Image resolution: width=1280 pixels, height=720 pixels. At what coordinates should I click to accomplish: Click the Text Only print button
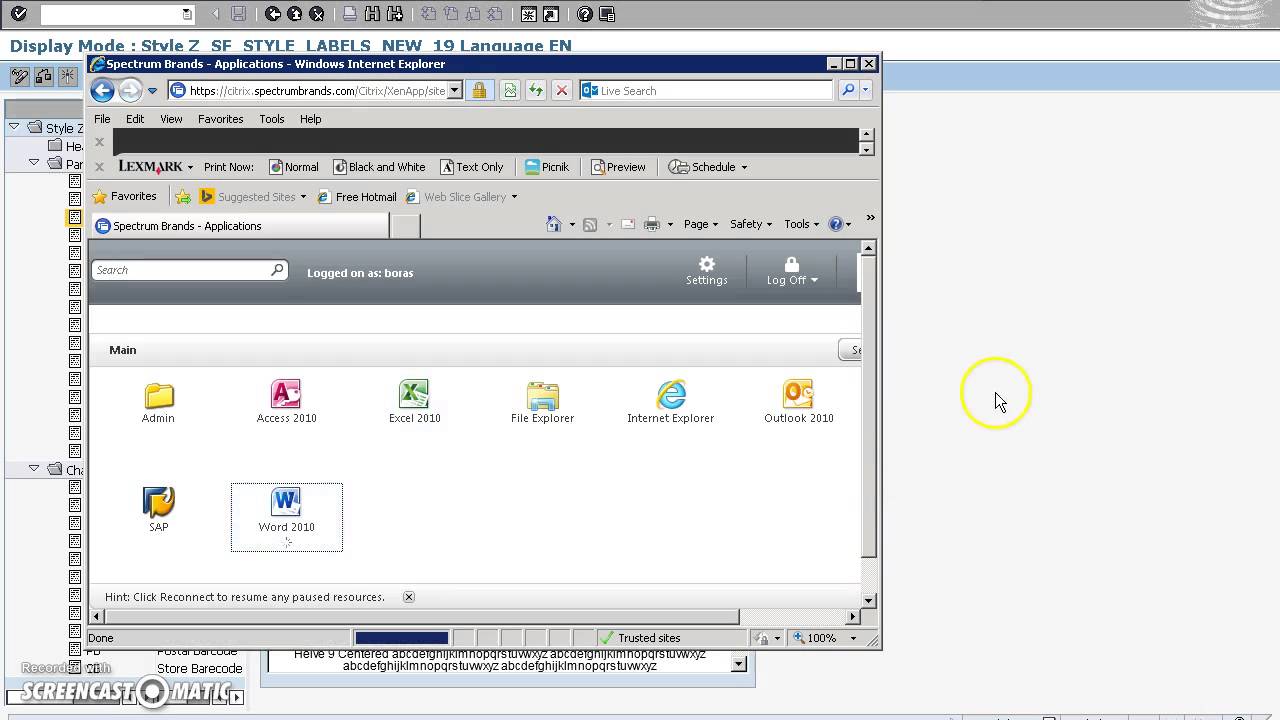pos(472,167)
